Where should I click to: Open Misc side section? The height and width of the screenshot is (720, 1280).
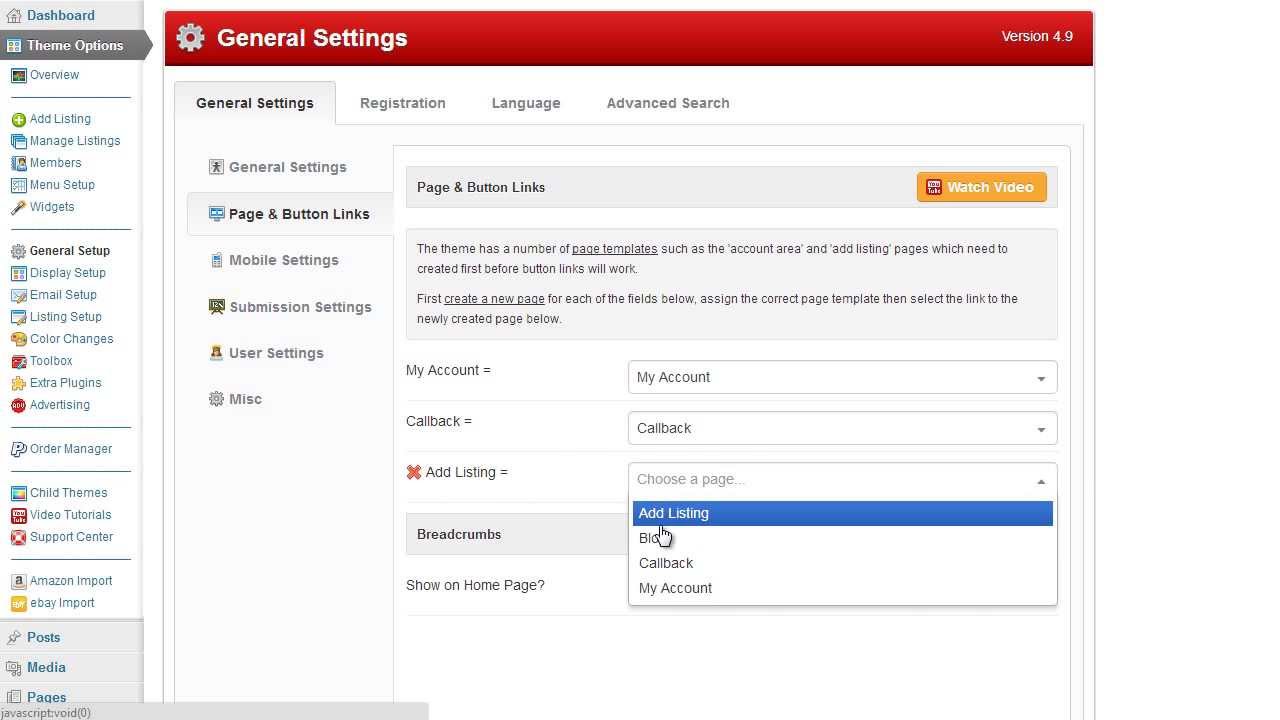click(x=245, y=399)
